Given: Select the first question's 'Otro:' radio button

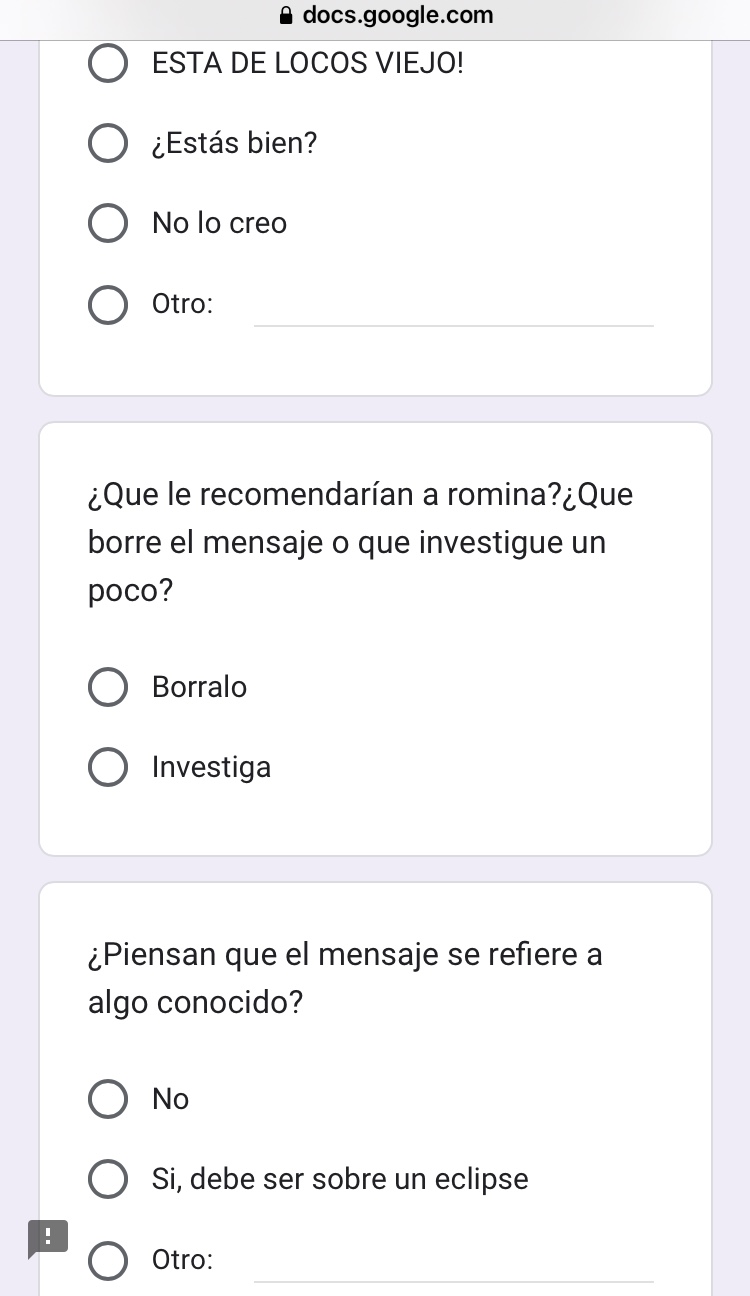Looking at the screenshot, I should [108, 304].
